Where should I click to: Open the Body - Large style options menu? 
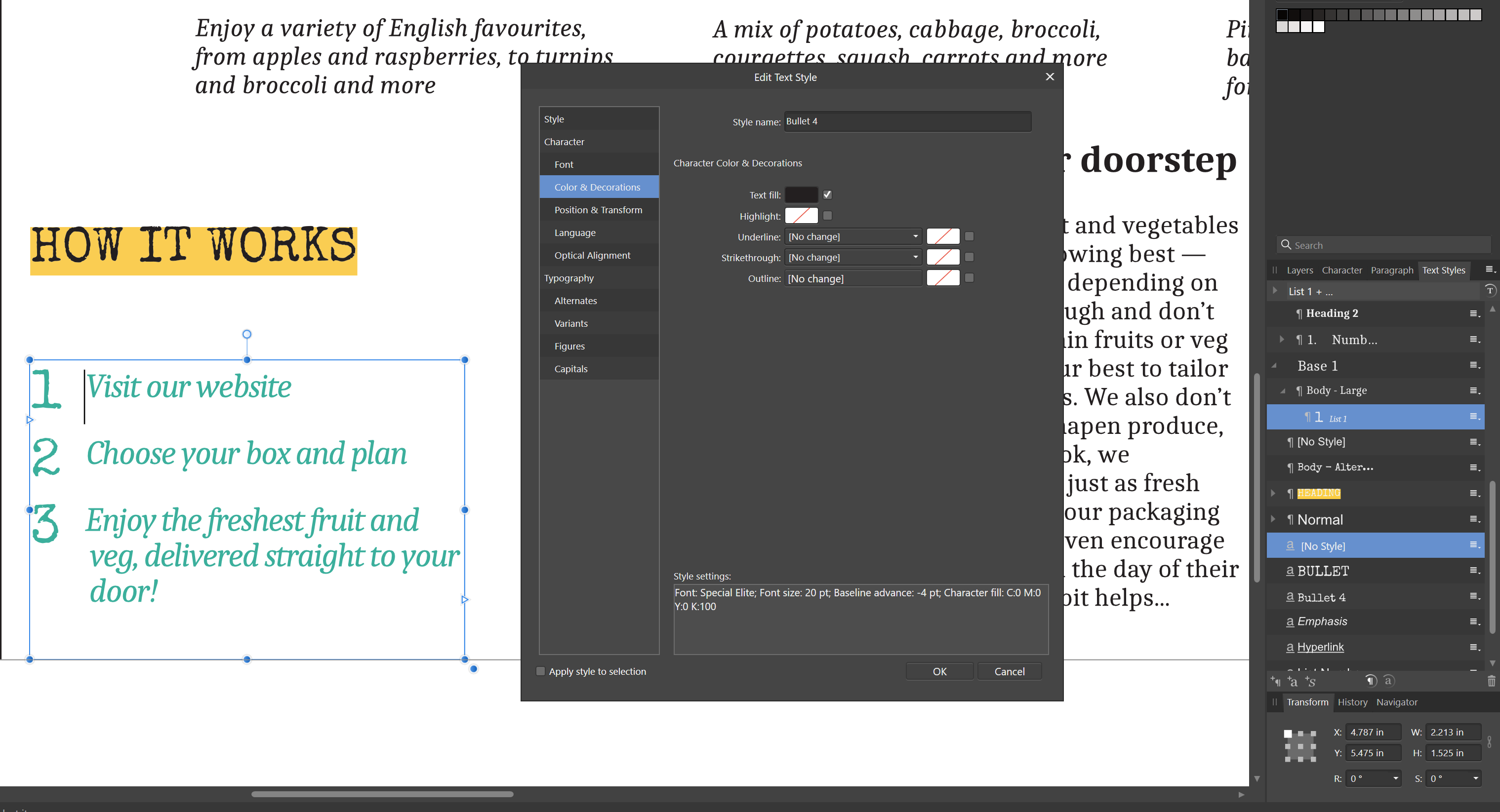[x=1474, y=390]
